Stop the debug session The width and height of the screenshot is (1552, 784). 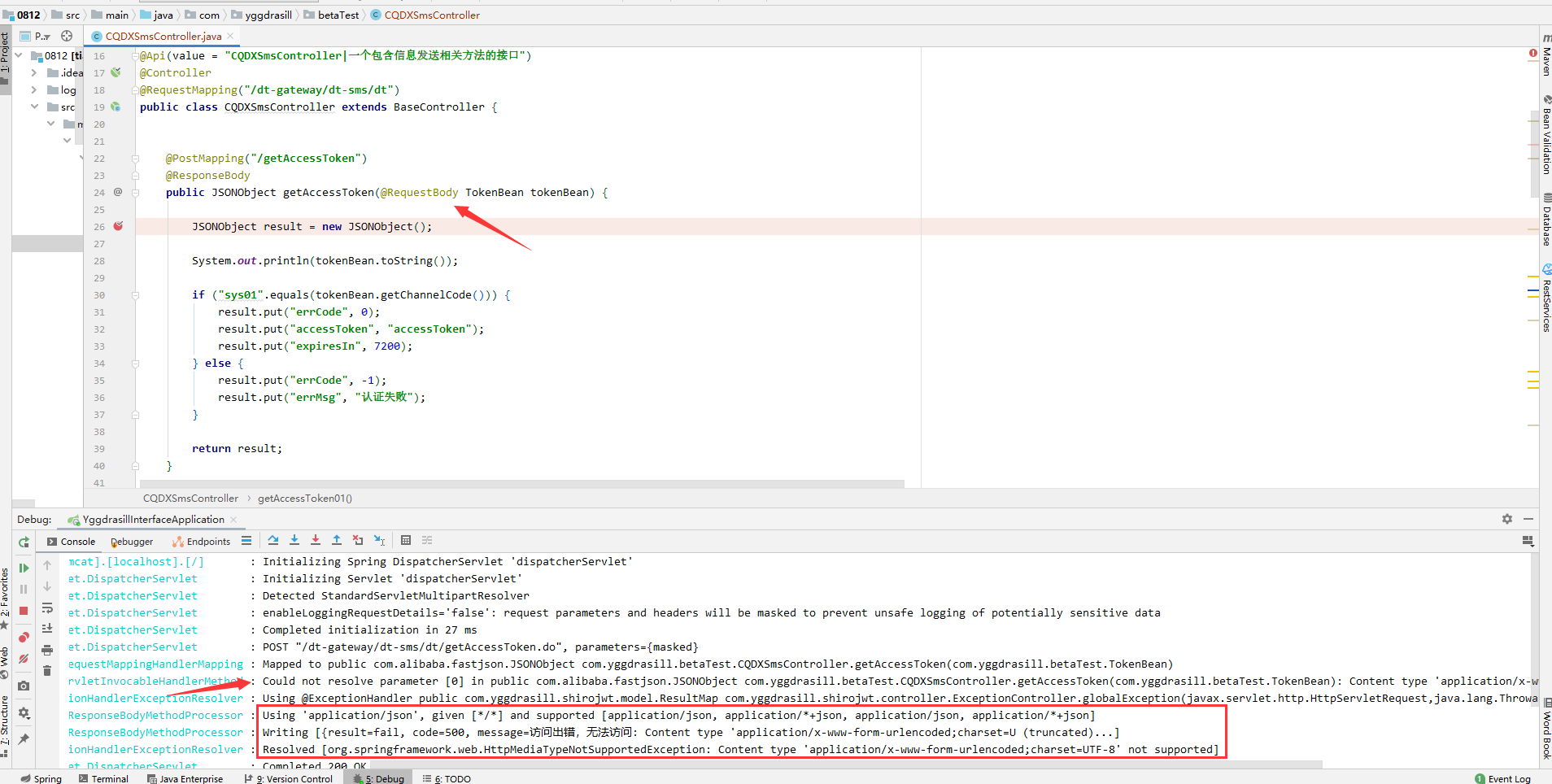24,611
